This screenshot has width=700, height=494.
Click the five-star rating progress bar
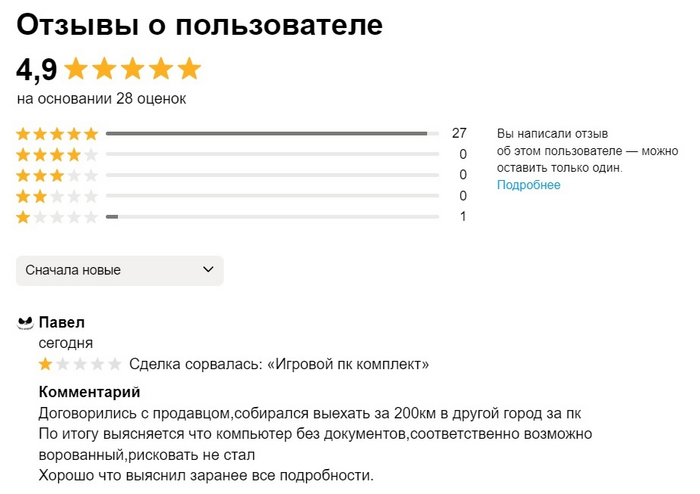(272, 133)
